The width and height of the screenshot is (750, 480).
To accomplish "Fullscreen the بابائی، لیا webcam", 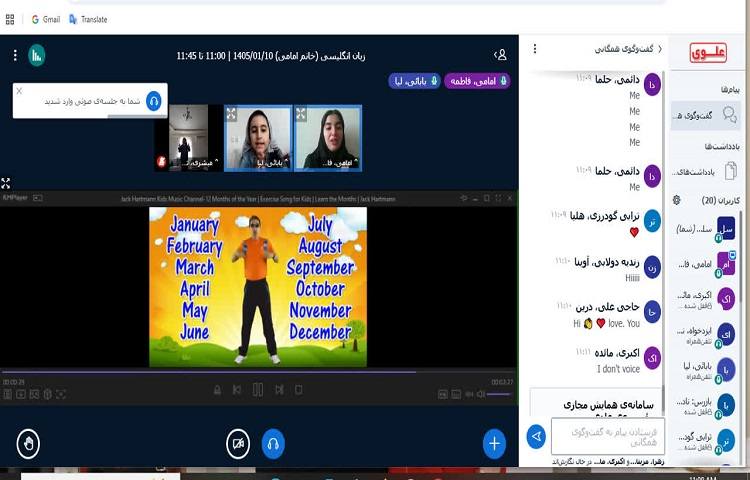I will tap(232, 114).
